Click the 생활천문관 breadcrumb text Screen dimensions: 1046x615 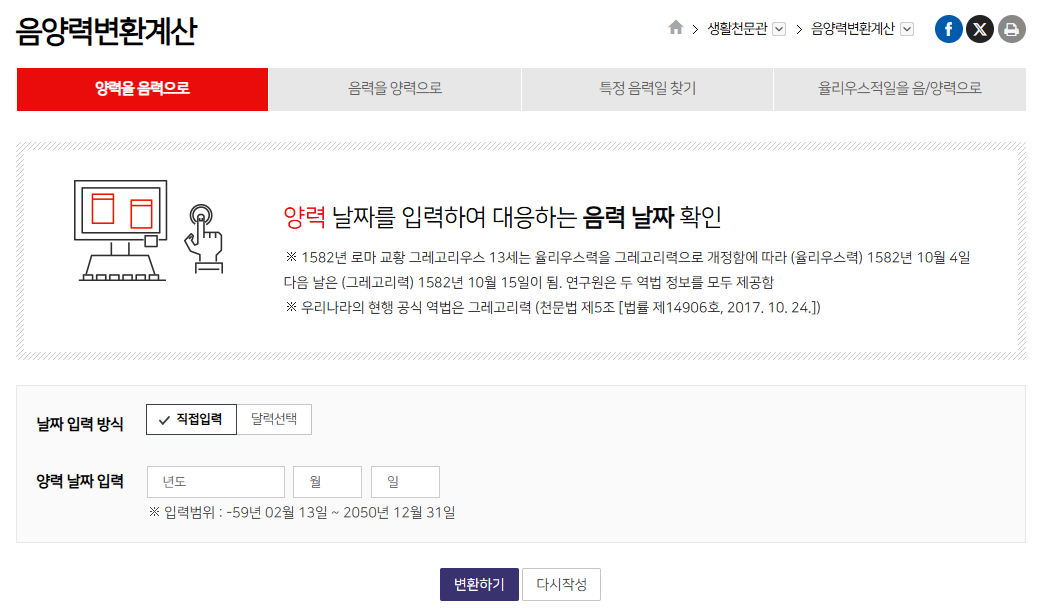(x=736, y=29)
